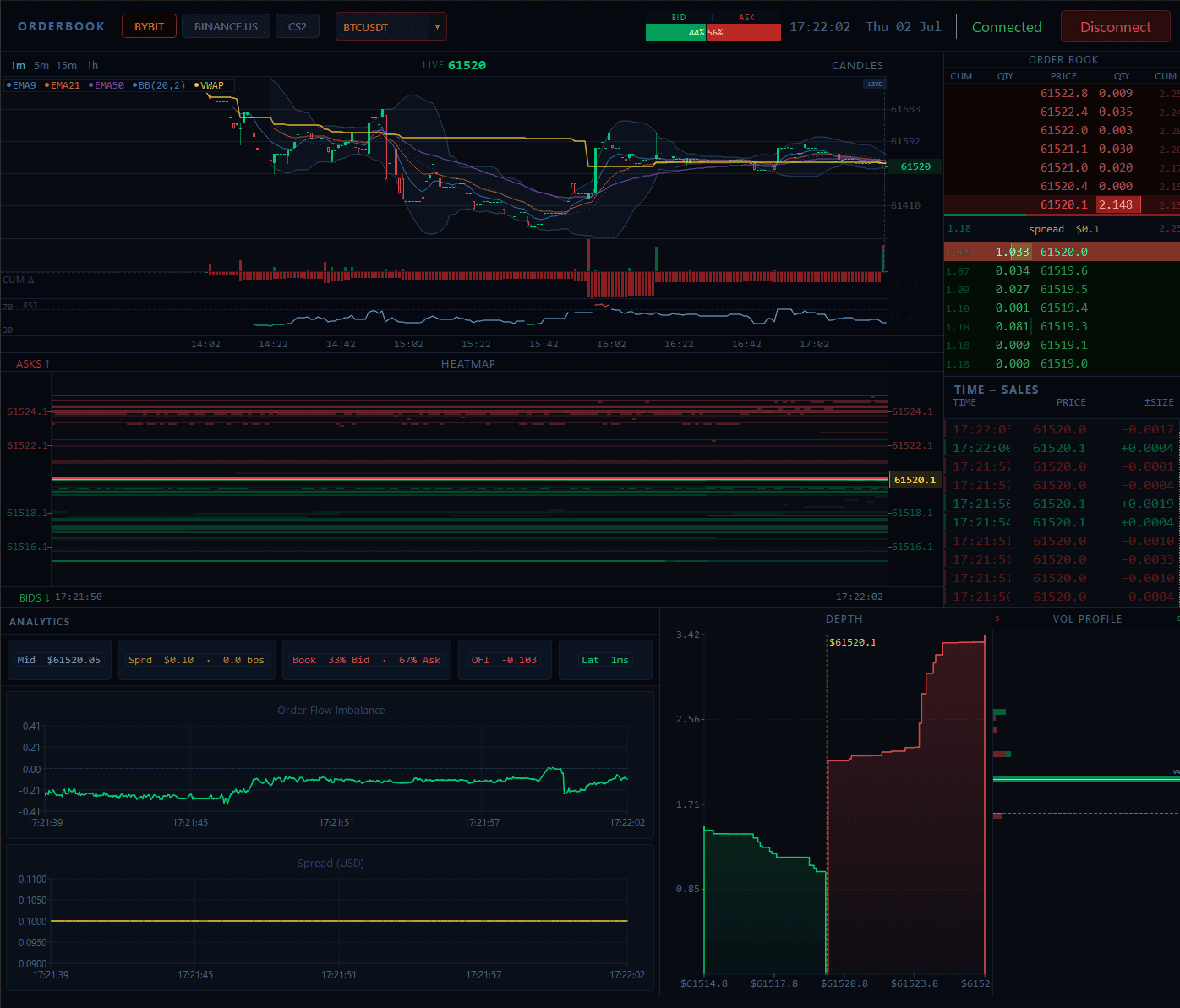Click the LIVE badge on chart

click(874, 84)
